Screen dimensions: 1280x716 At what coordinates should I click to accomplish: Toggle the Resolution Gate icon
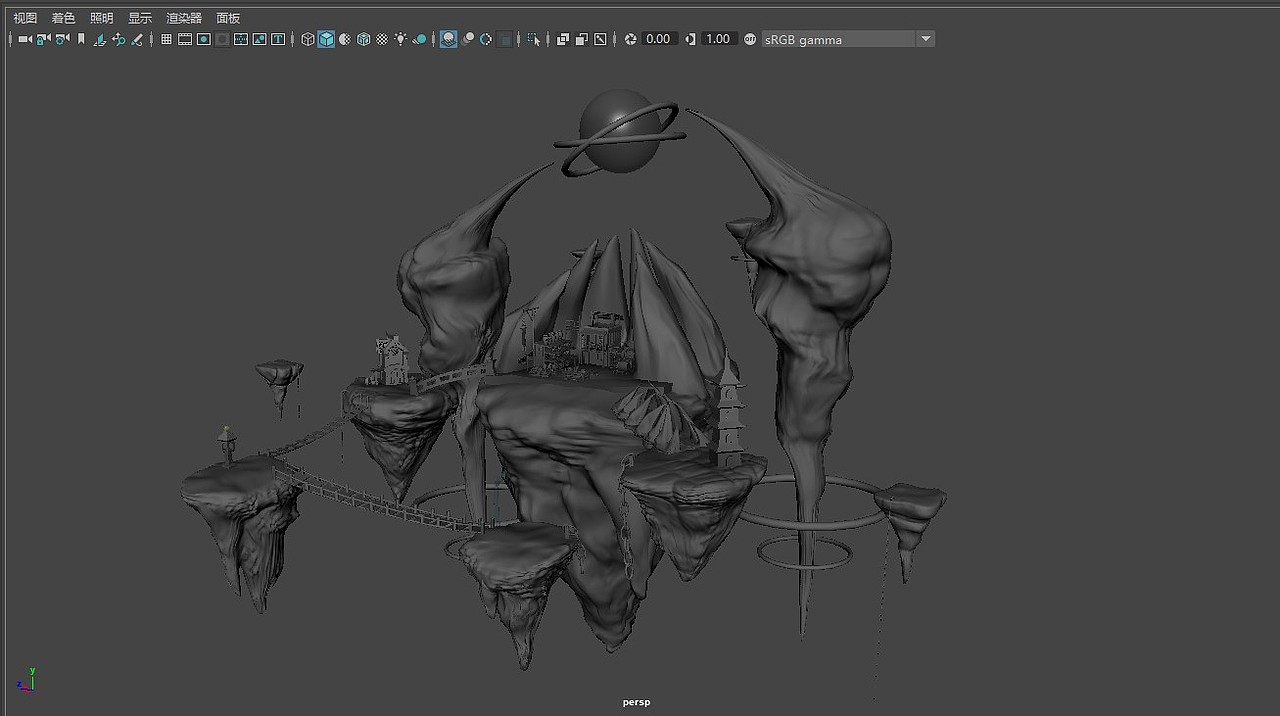click(204, 39)
